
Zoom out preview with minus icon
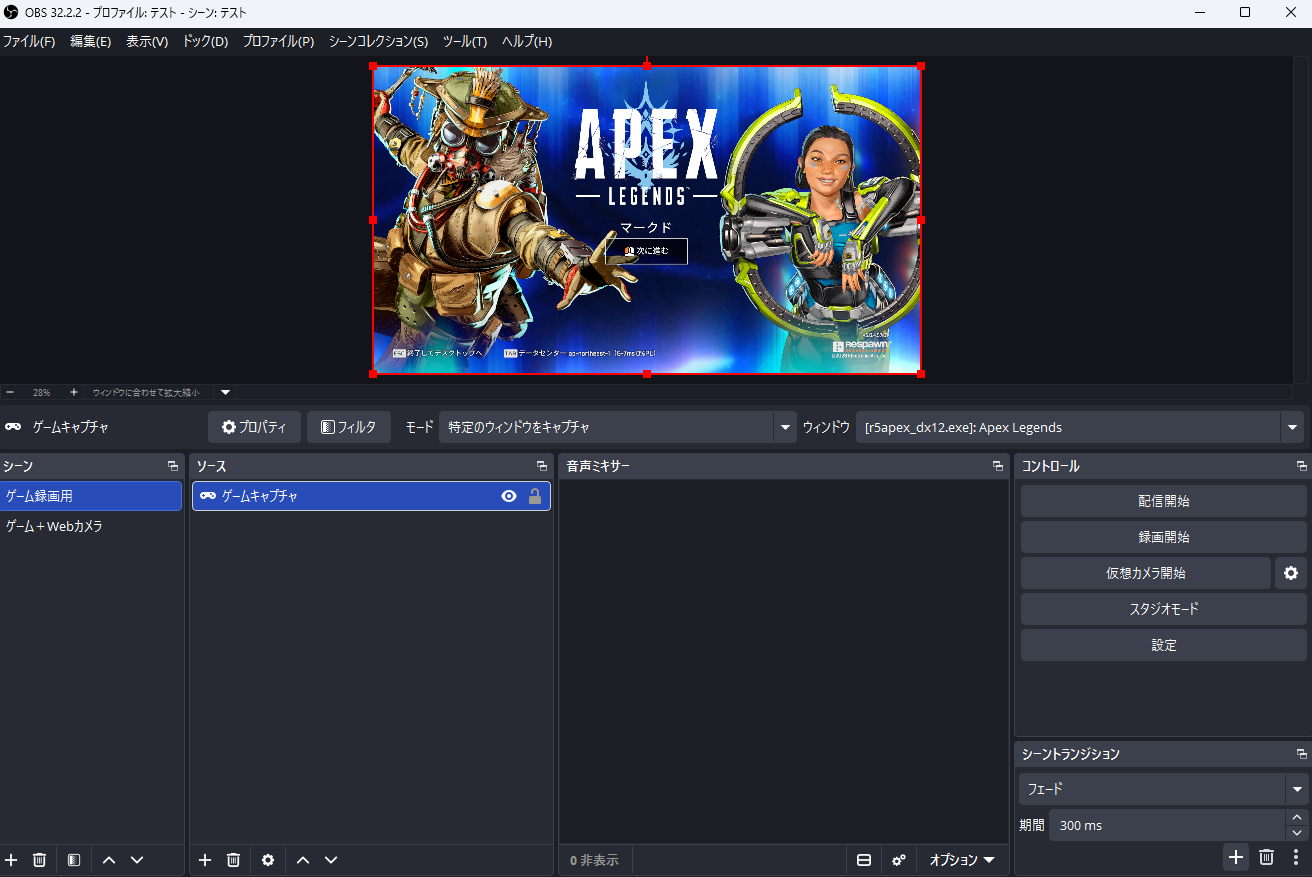[x=10, y=393]
